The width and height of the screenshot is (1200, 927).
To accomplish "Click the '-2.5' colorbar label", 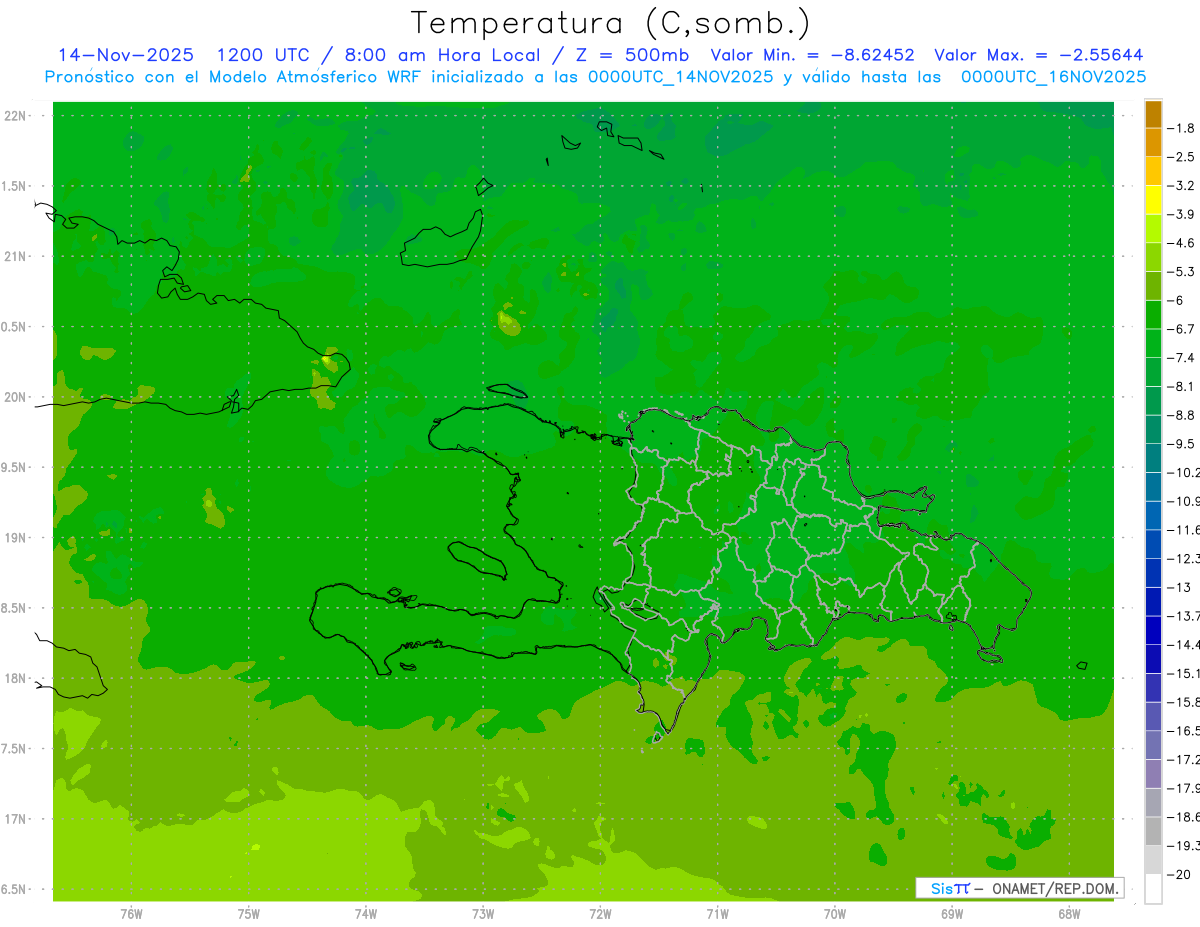I will pos(1181,157).
